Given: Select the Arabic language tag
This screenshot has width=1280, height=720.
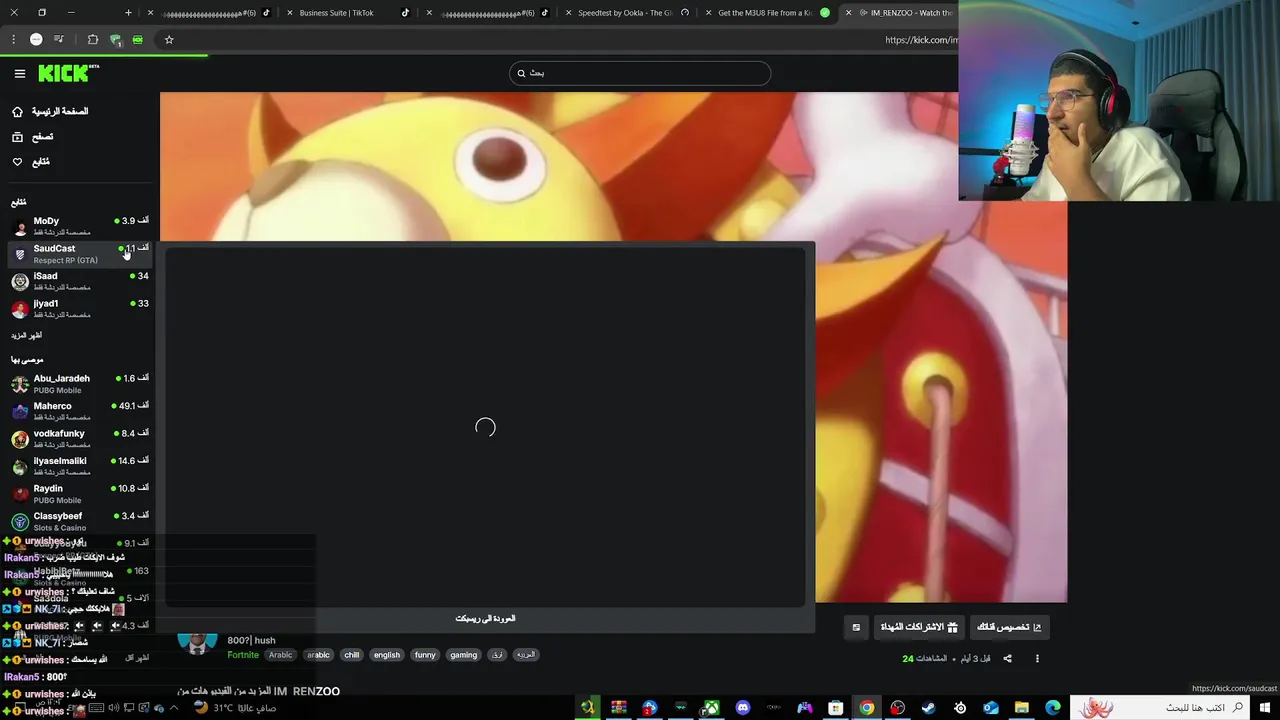Looking at the screenshot, I should pos(281,655).
